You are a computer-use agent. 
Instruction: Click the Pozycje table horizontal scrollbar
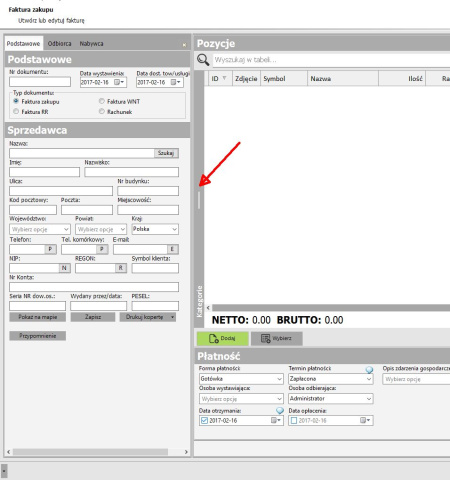pyautogui.click(x=331, y=308)
